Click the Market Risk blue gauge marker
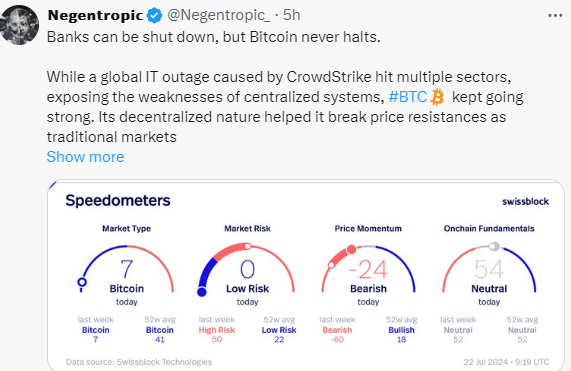 point(202,291)
